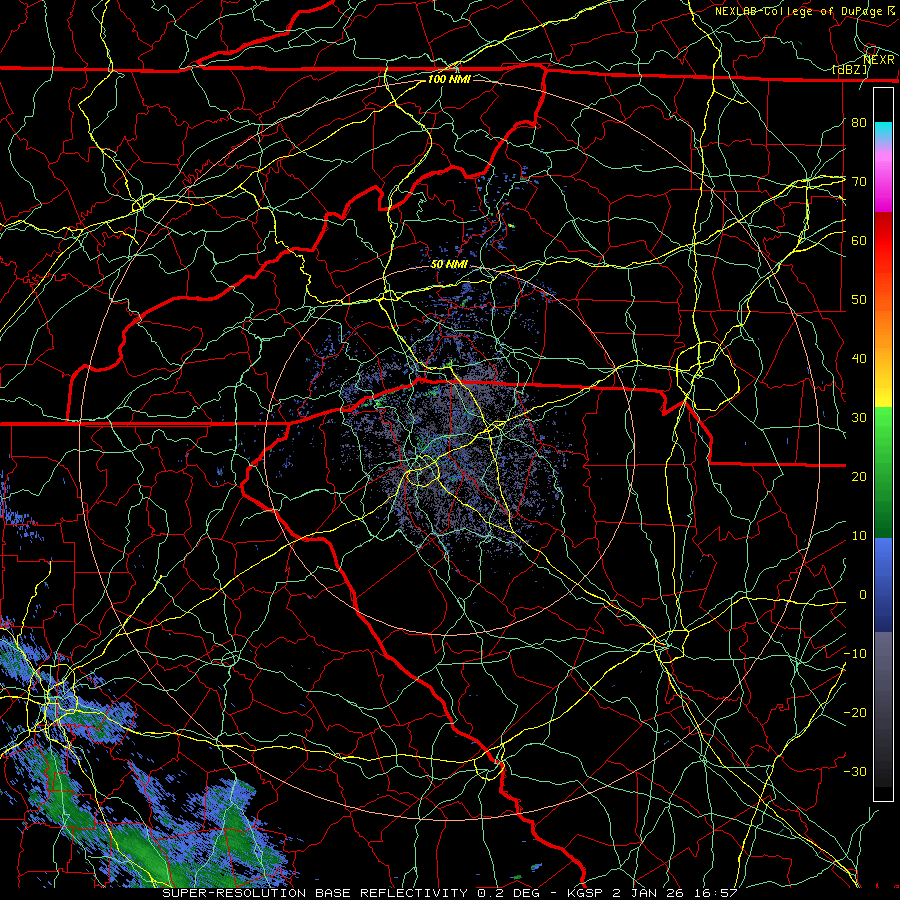Click the 20 value on dBZ scale
This screenshot has height=900, width=900.
point(859,477)
